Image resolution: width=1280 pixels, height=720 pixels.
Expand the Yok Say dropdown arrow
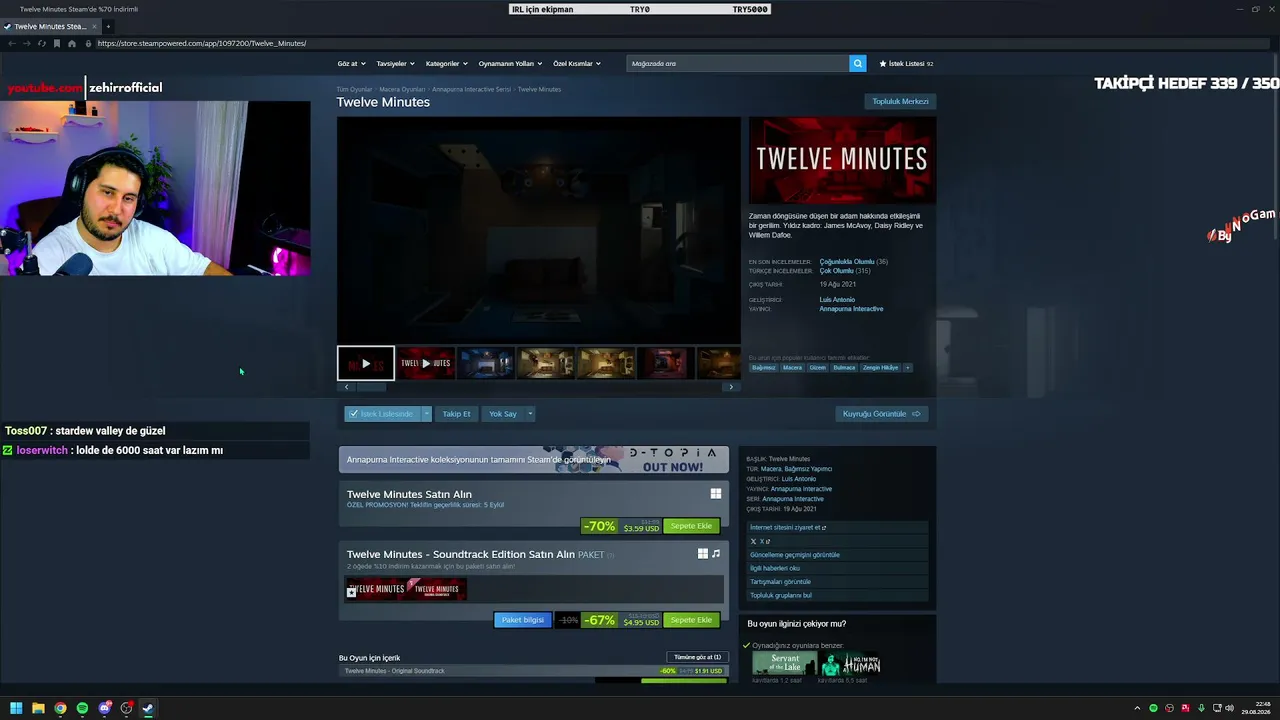[x=530, y=414]
